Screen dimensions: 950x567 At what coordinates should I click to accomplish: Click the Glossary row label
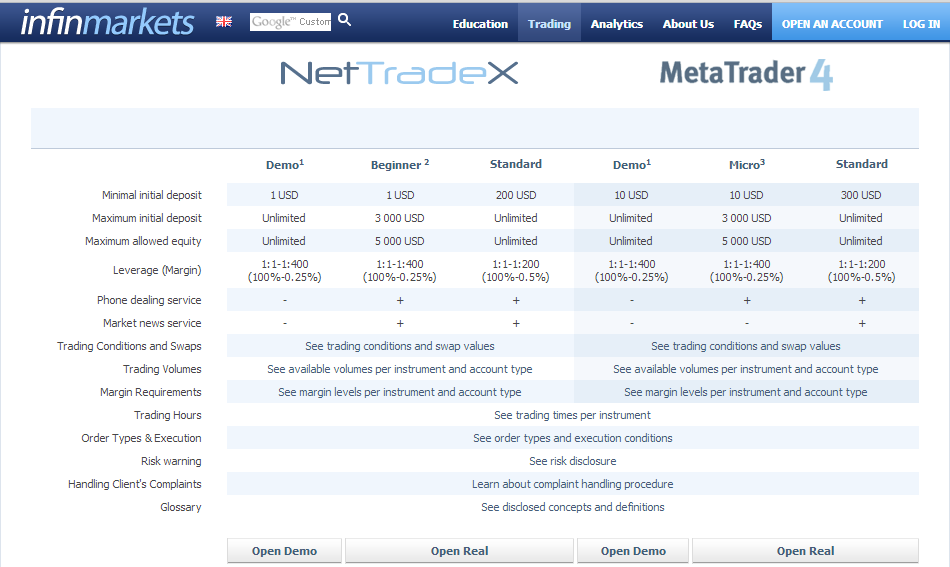coord(181,507)
